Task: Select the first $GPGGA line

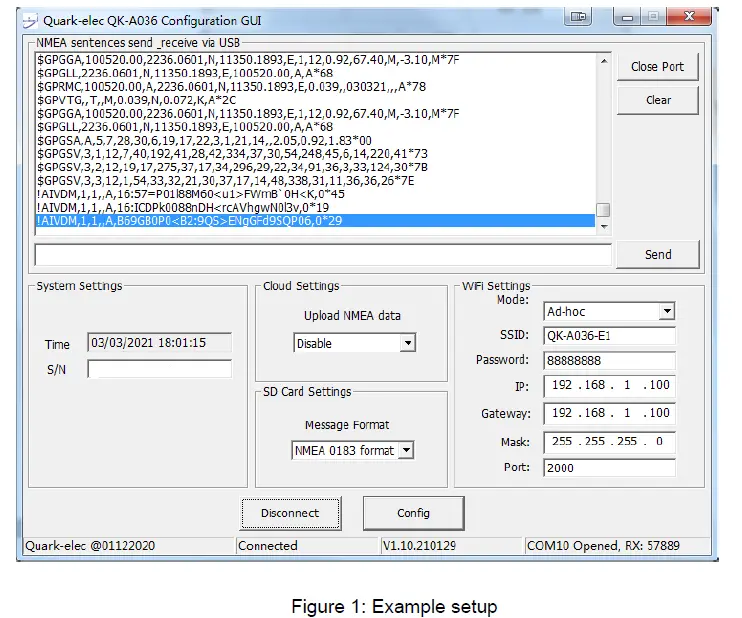Action: 248,60
